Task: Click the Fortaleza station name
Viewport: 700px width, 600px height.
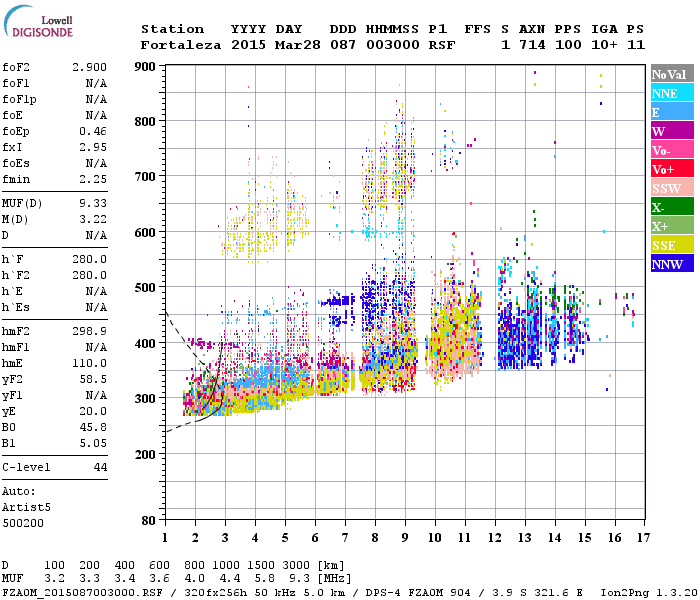Action: point(181,45)
